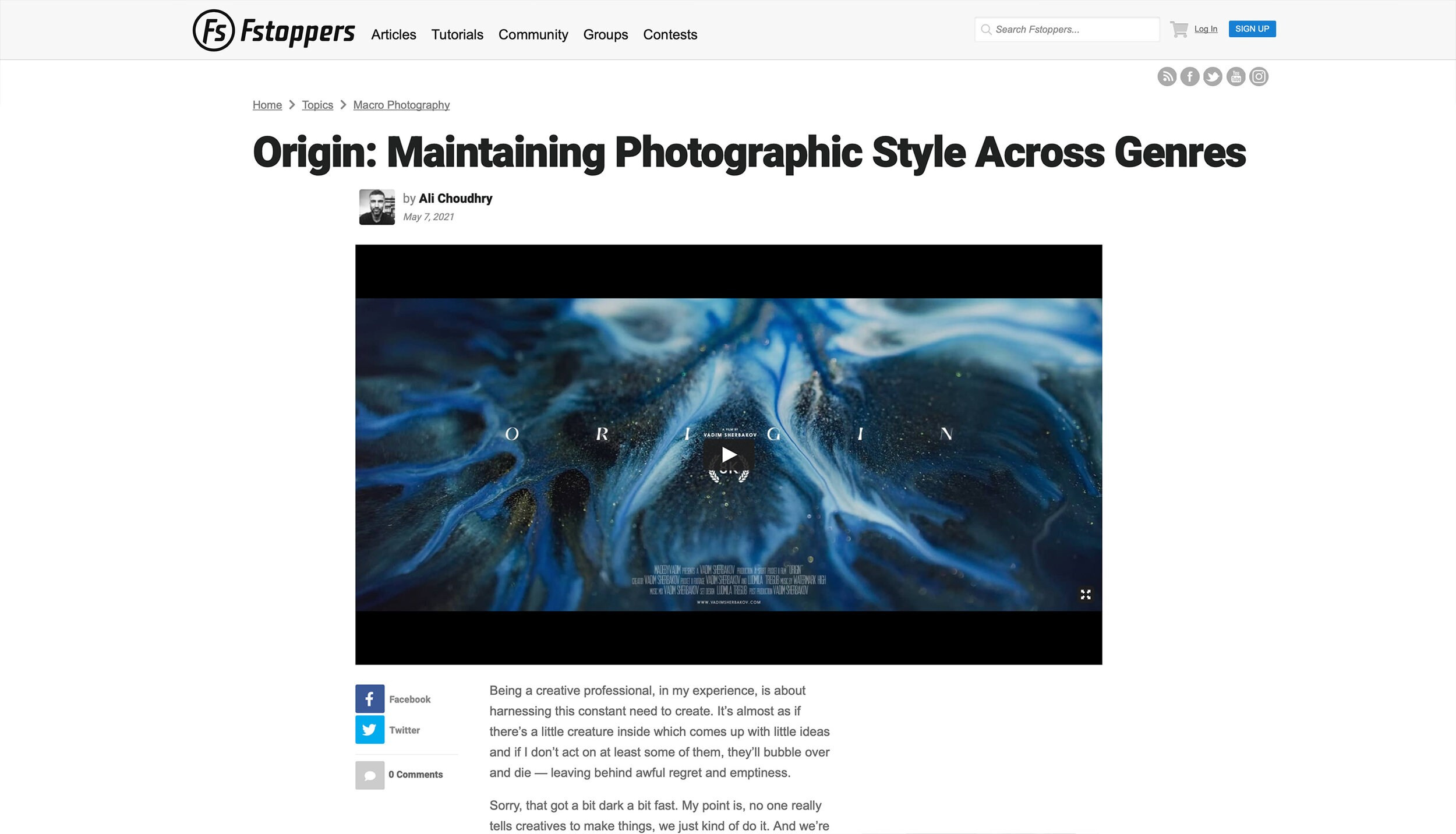The width and height of the screenshot is (1456, 834).
Task: Select the Contests menu item
Action: [x=670, y=34]
